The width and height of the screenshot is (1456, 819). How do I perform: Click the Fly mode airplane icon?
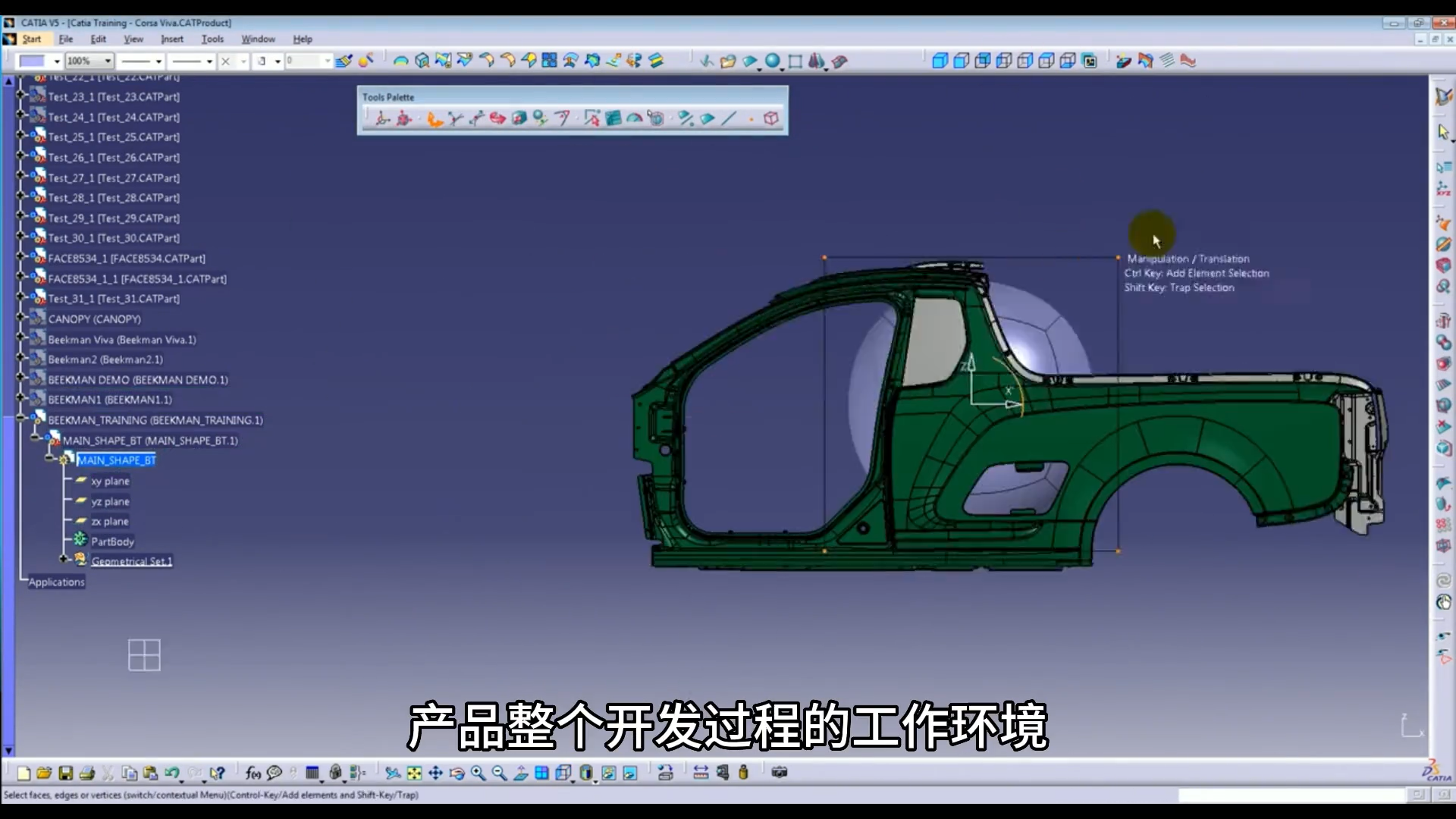tap(393, 773)
